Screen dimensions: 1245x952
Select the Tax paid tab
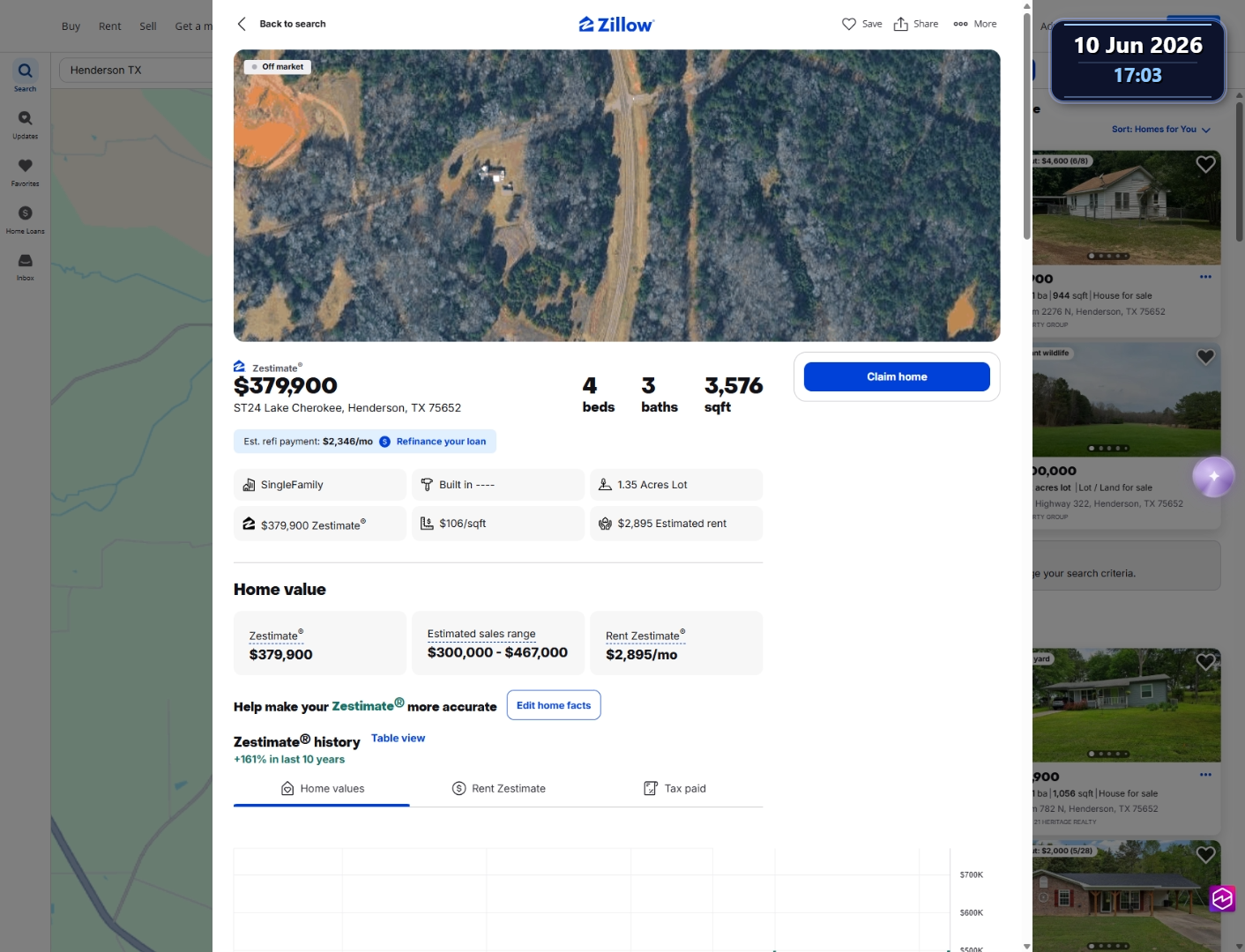pos(675,789)
